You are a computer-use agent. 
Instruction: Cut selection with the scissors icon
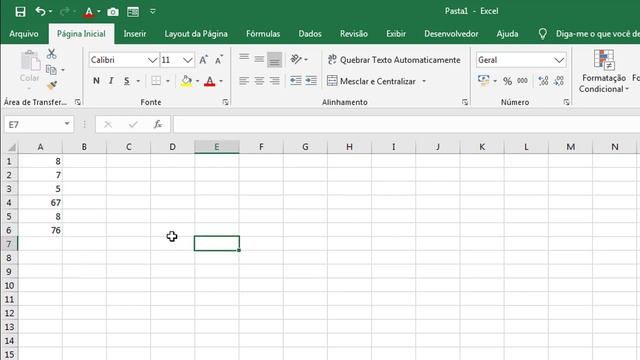51,53
